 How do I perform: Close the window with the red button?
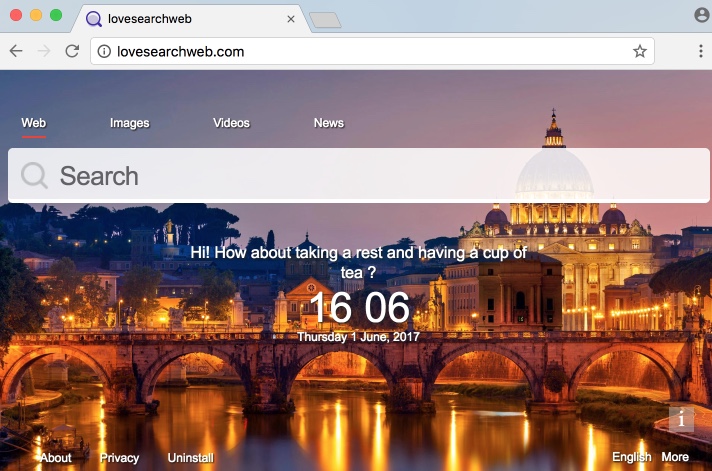point(16,15)
